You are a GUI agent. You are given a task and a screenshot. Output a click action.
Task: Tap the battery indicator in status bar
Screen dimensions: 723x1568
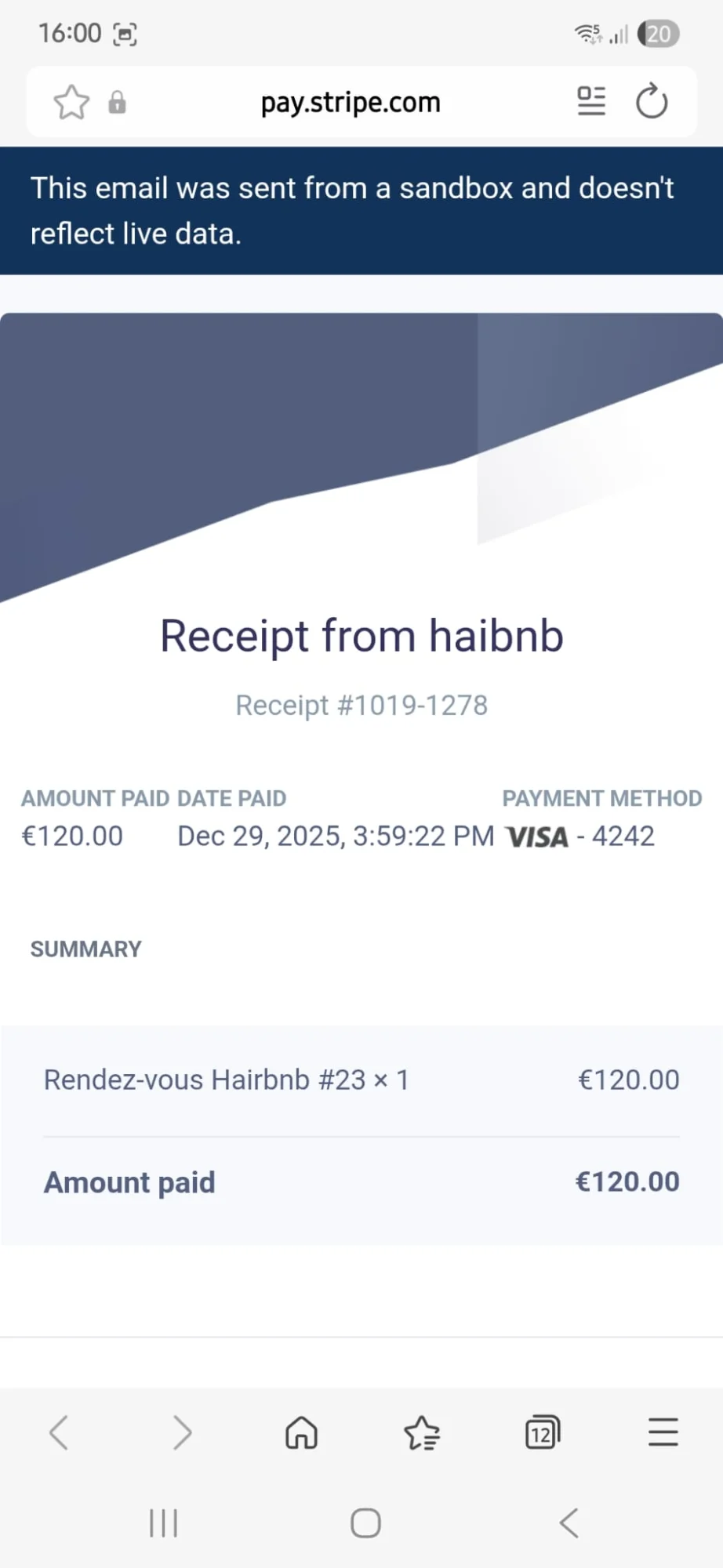click(x=658, y=34)
